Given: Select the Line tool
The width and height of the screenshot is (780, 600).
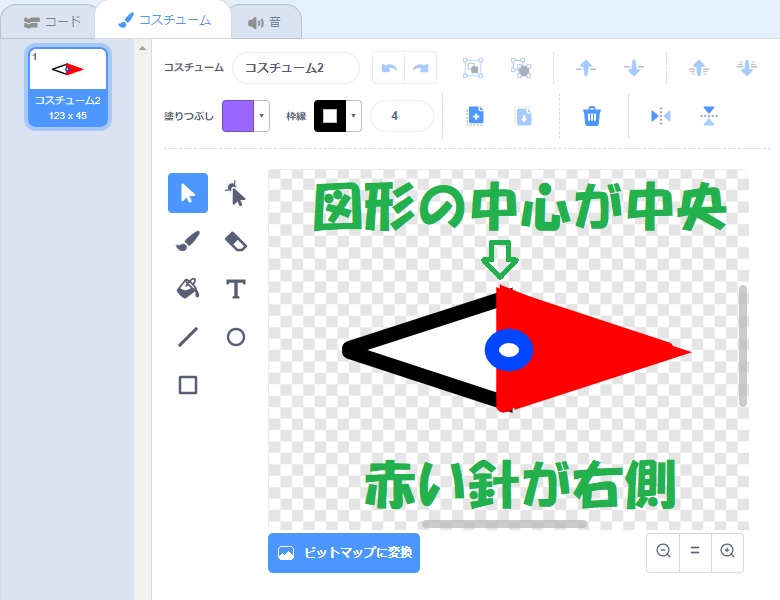Looking at the screenshot, I should click(x=188, y=337).
